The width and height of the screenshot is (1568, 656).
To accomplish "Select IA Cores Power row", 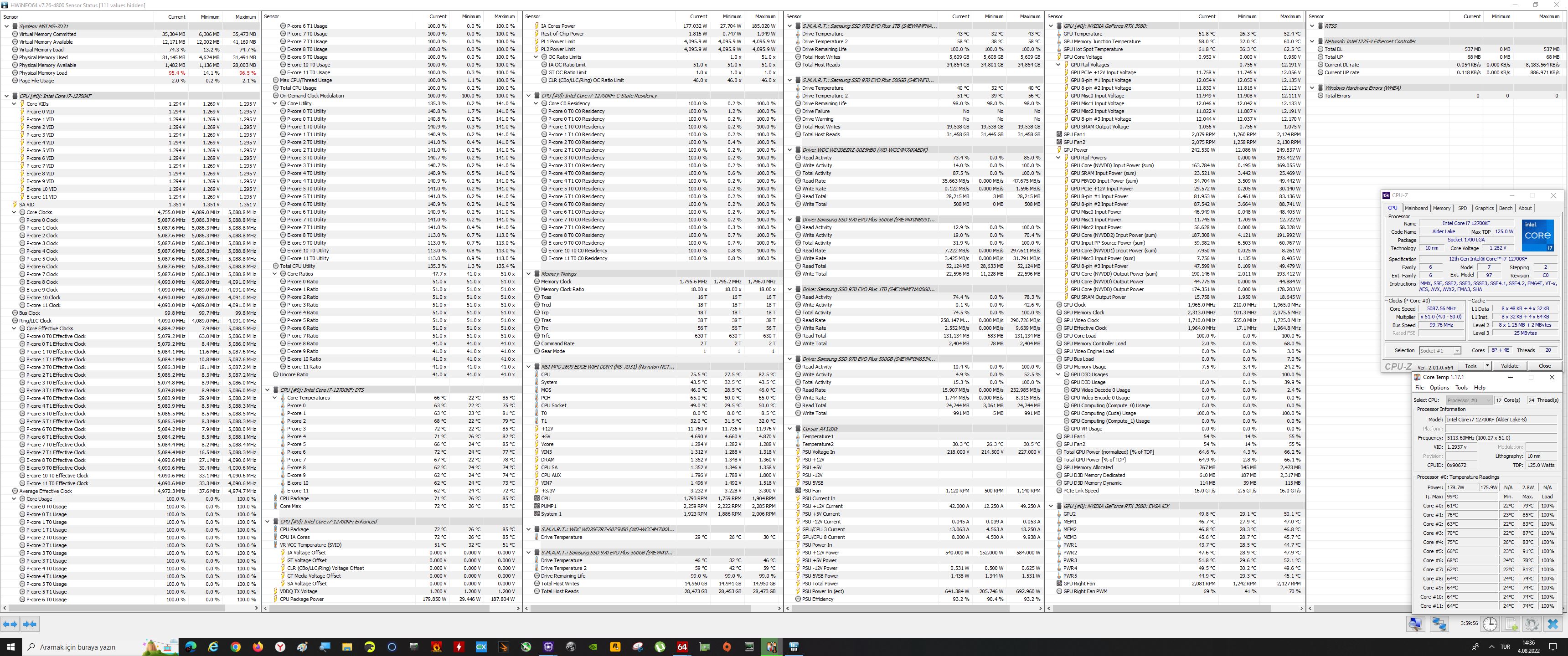I will 653,26.
